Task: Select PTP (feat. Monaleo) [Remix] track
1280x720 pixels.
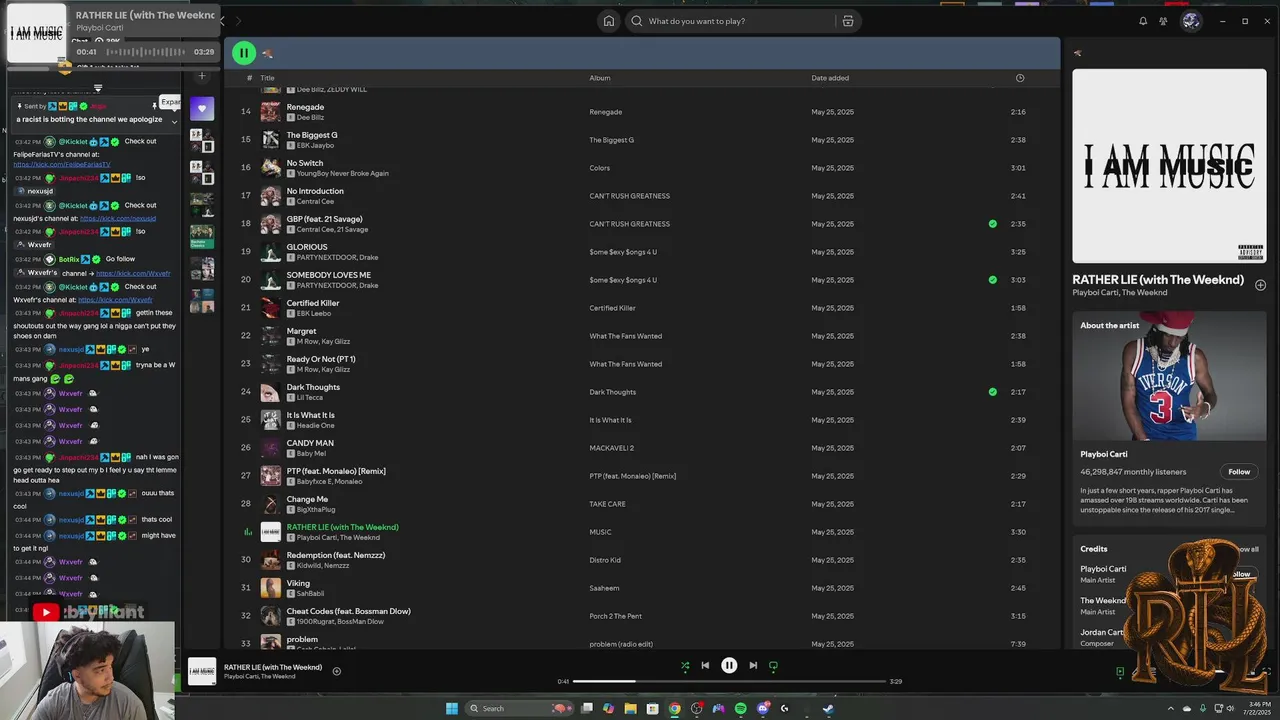Action: (336, 471)
